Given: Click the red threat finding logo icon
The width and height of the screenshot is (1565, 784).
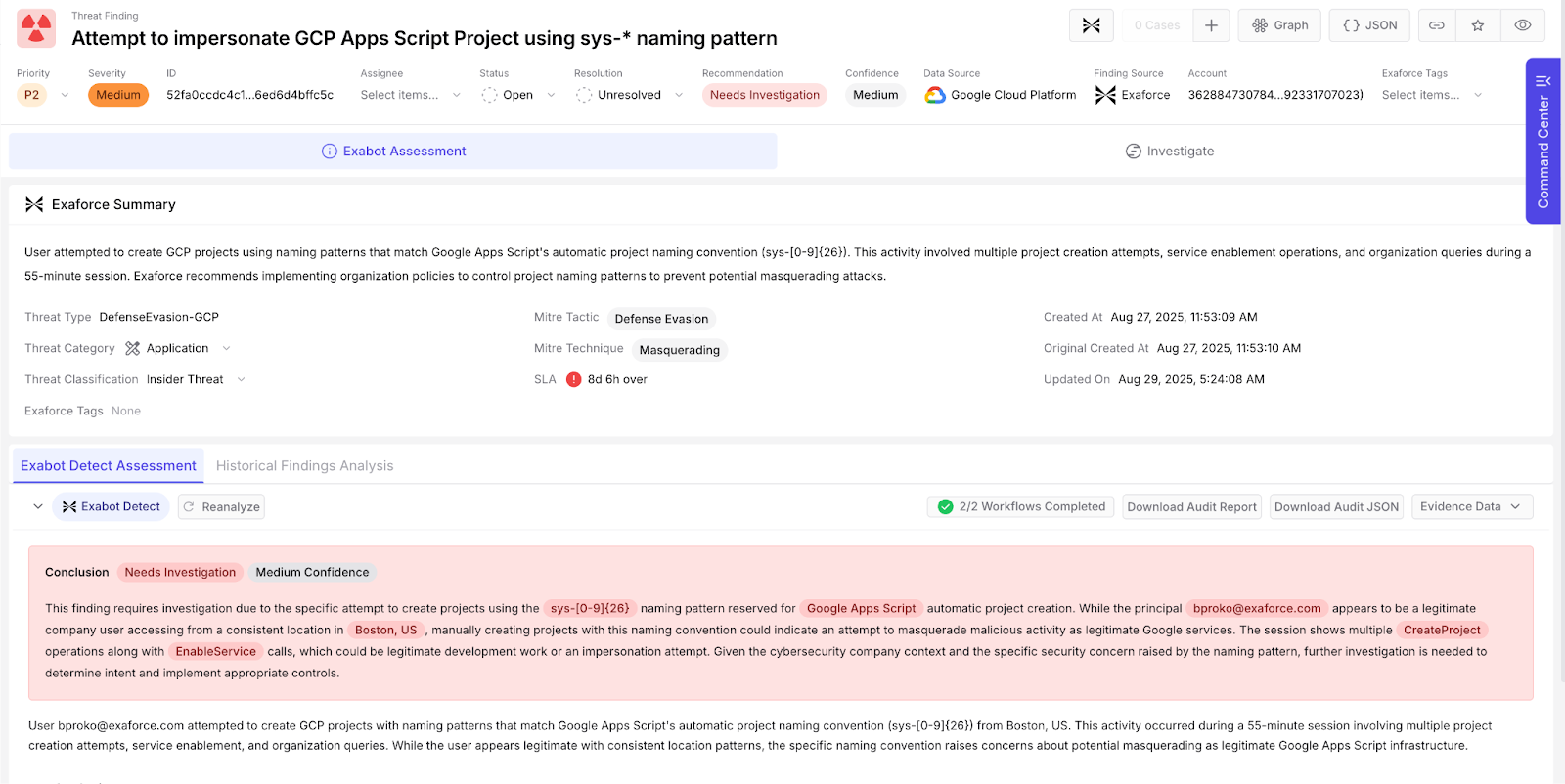Looking at the screenshot, I should tap(36, 28).
